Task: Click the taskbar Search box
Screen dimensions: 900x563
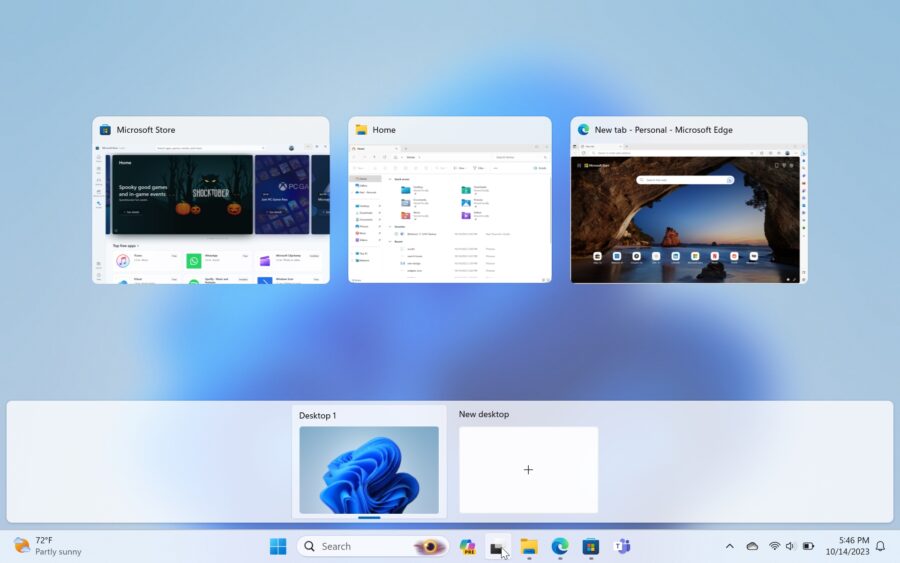Action: [373, 546]
